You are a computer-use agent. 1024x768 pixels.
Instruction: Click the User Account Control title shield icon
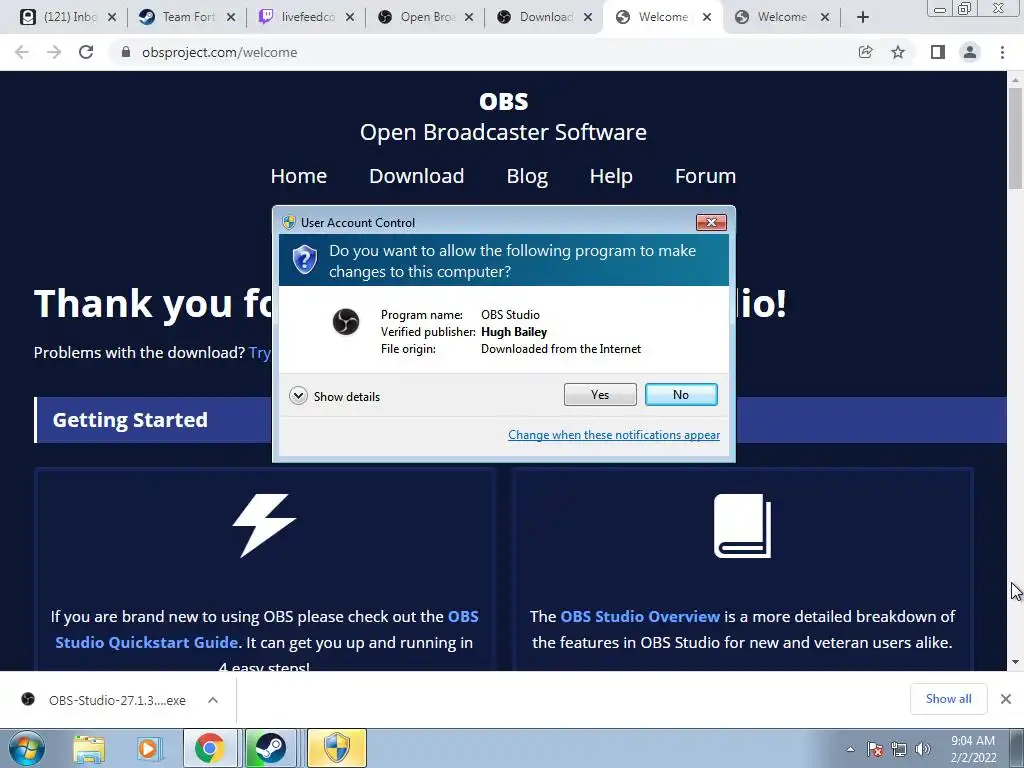point(289,222)
